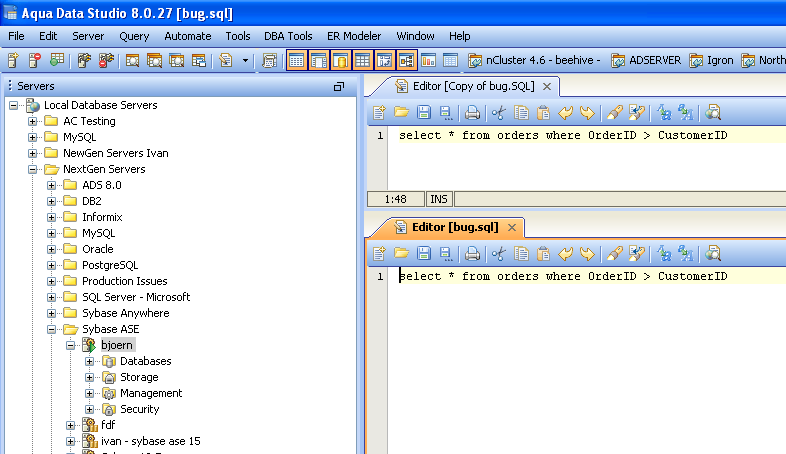Click Paste clipboard icon in bug.sql editor toolbar
The image size is (786, 454).
coord(543,254)
